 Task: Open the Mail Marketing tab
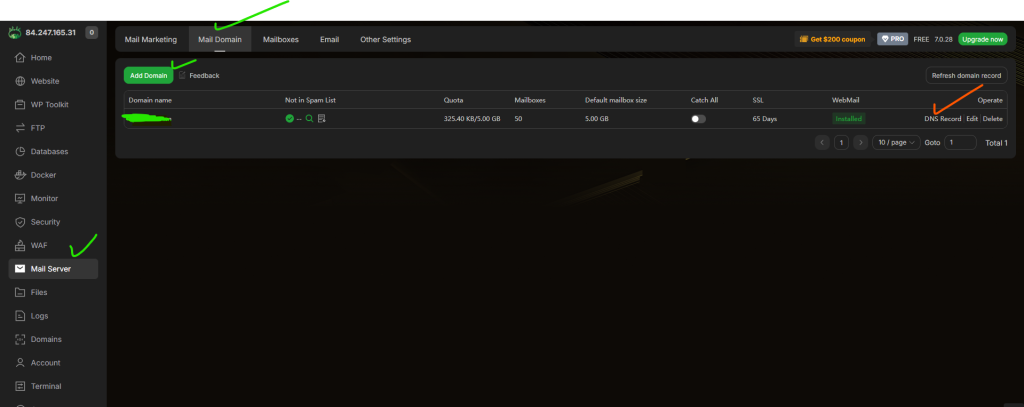click(151, 40)
